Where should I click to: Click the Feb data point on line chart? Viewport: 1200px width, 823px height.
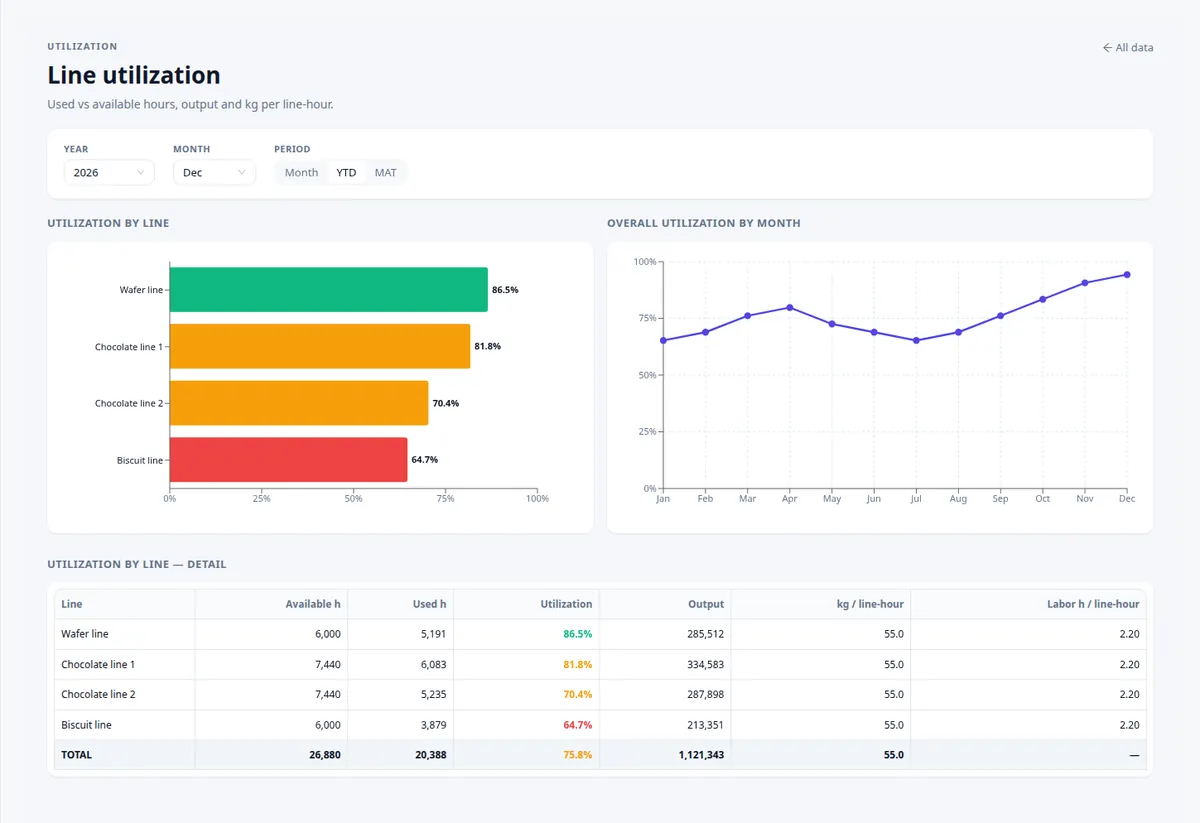(x=705, y=332)
